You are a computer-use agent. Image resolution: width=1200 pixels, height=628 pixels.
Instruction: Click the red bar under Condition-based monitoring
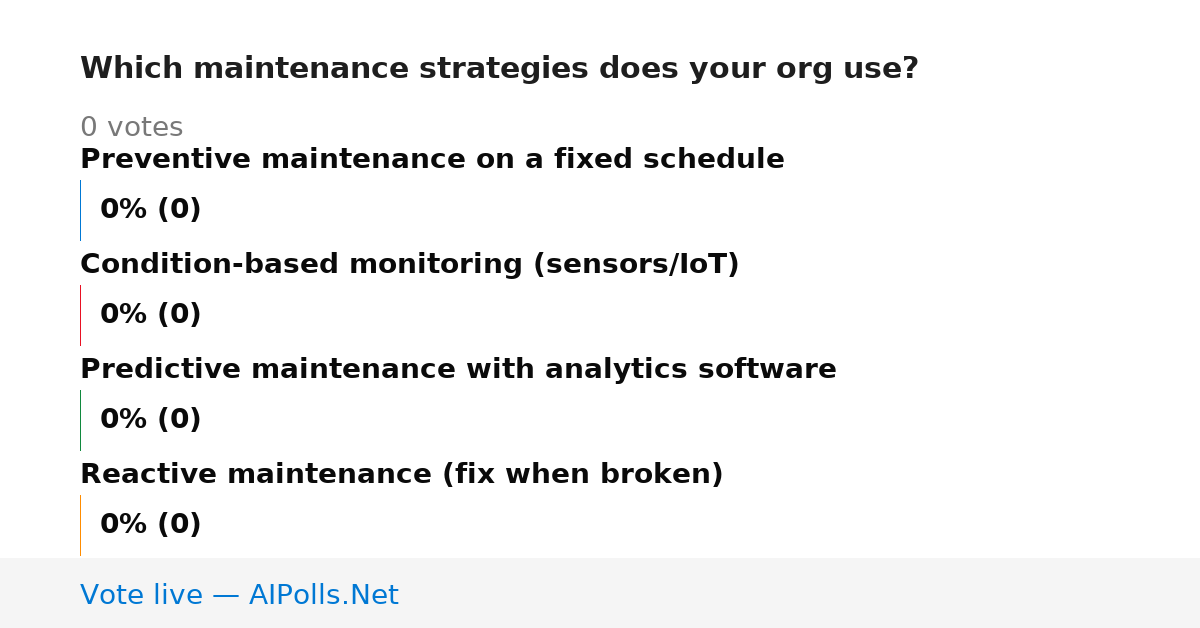[80, 315]
